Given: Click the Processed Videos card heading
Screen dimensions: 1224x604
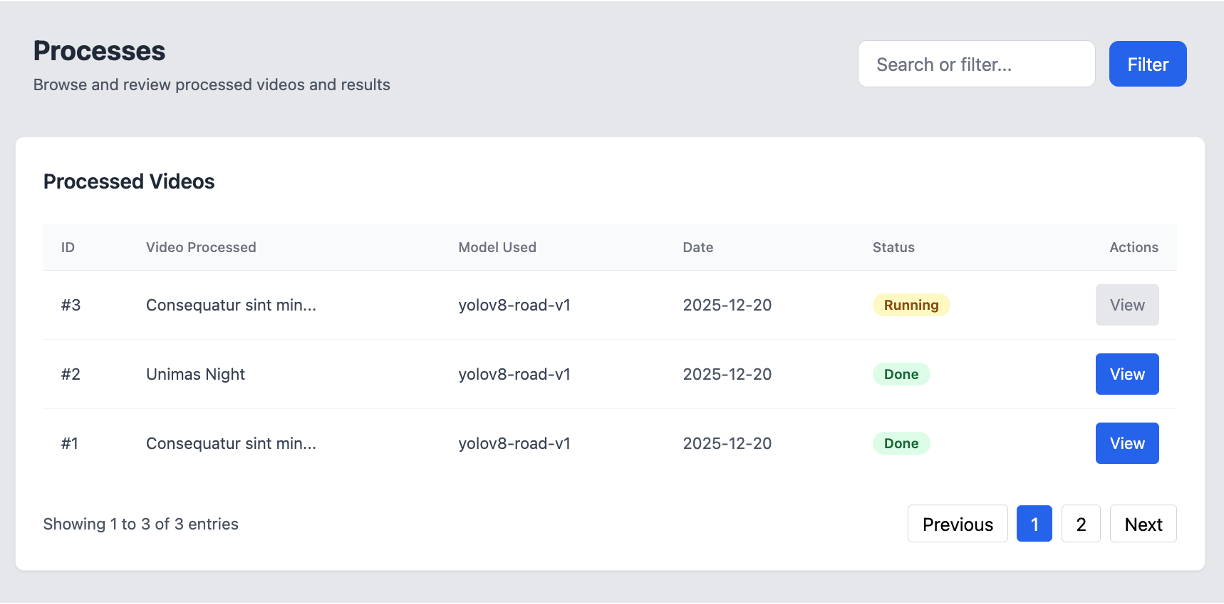Looking at the screenshot, I should (x=129, y=181).
